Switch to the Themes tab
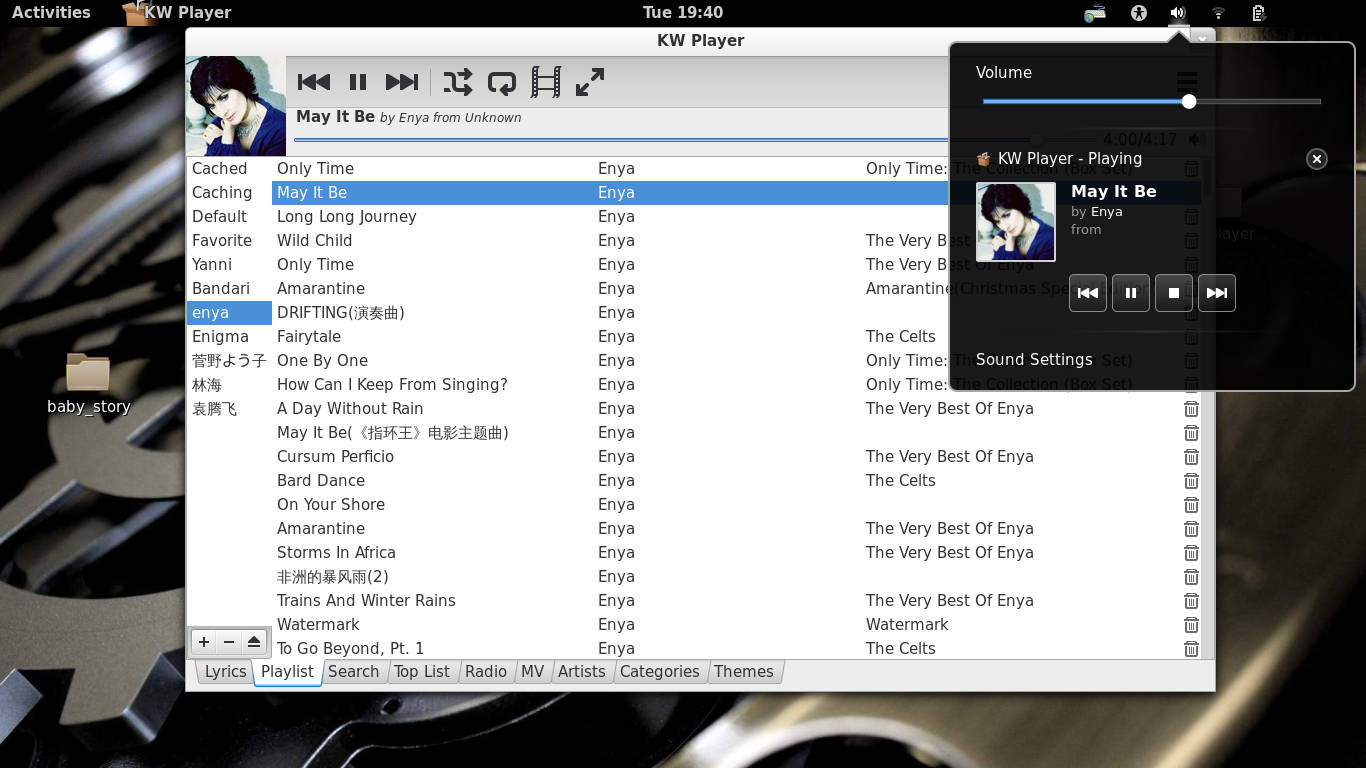The image size is (1366, 768). tap(744, 672)
